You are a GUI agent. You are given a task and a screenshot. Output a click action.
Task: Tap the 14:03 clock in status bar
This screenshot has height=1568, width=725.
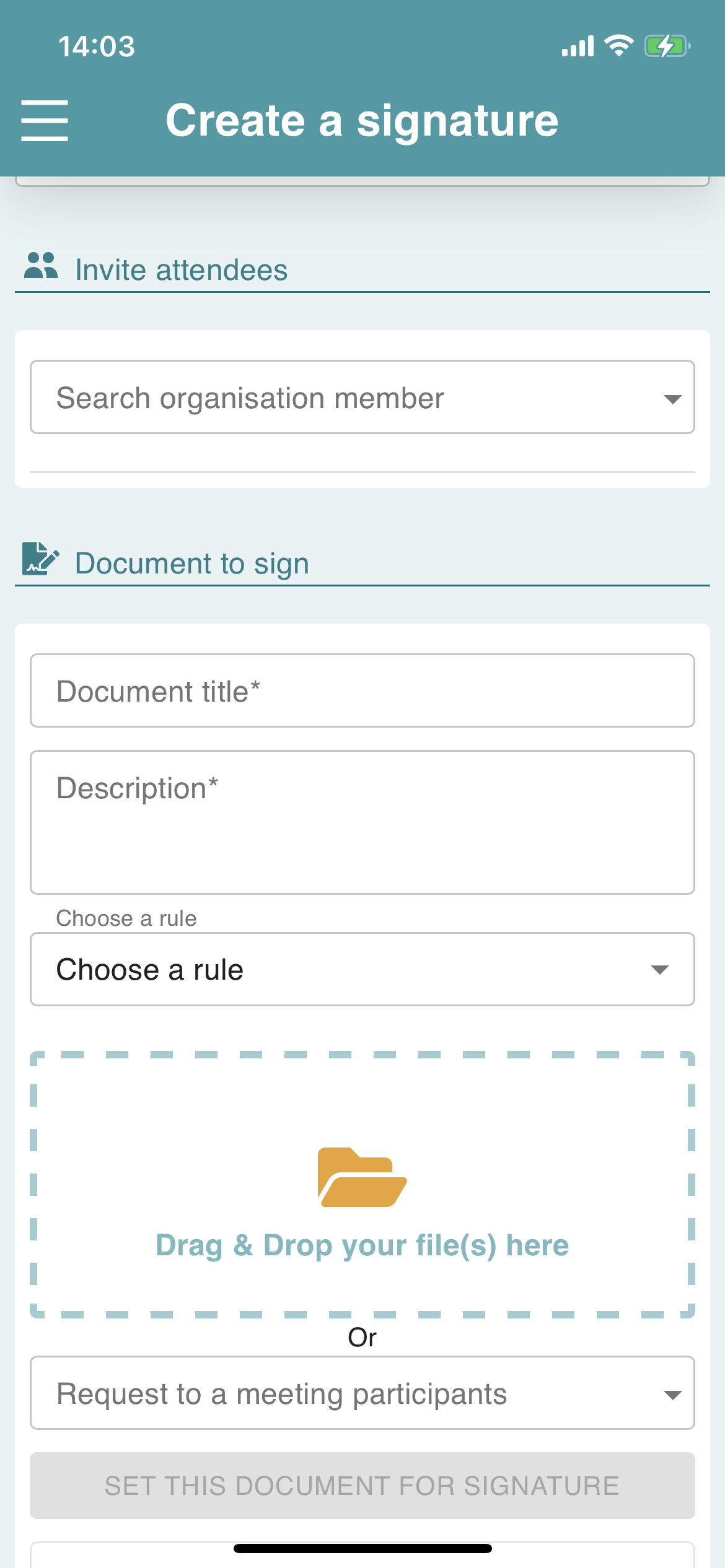click(97, 46)
